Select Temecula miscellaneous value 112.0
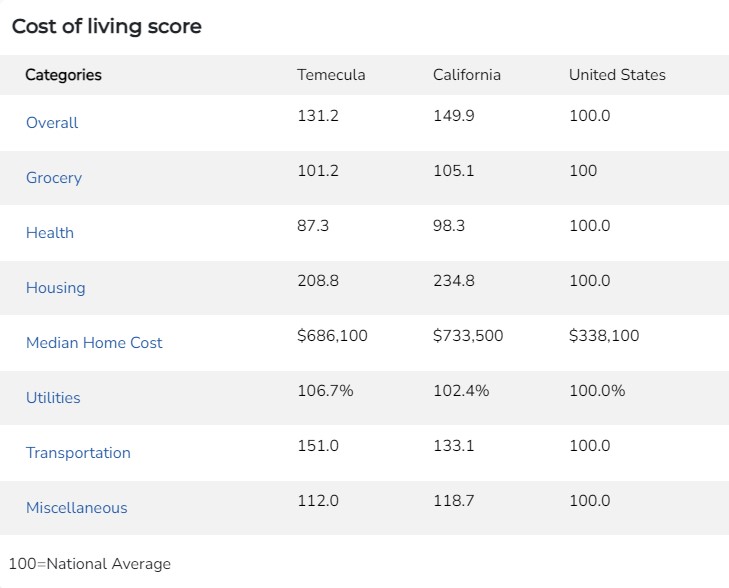 coord(318,501)
